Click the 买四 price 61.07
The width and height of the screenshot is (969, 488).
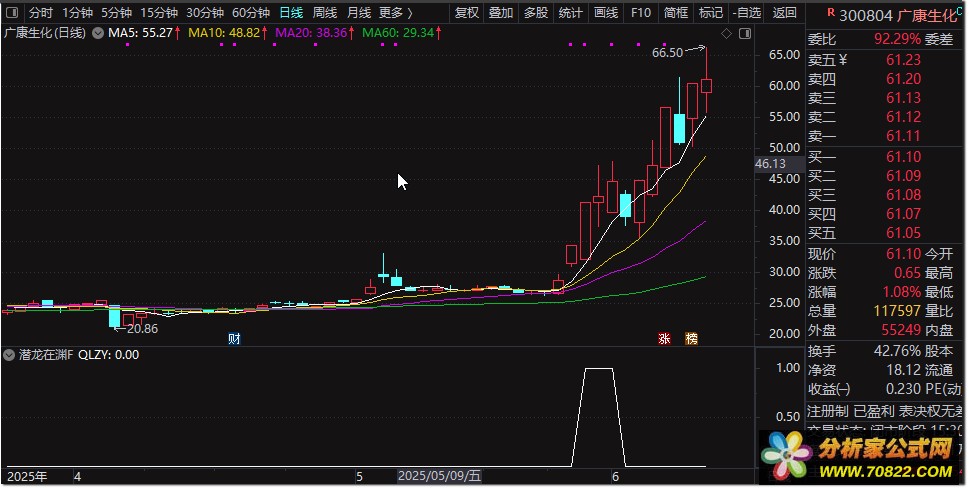tap(903, 214)
